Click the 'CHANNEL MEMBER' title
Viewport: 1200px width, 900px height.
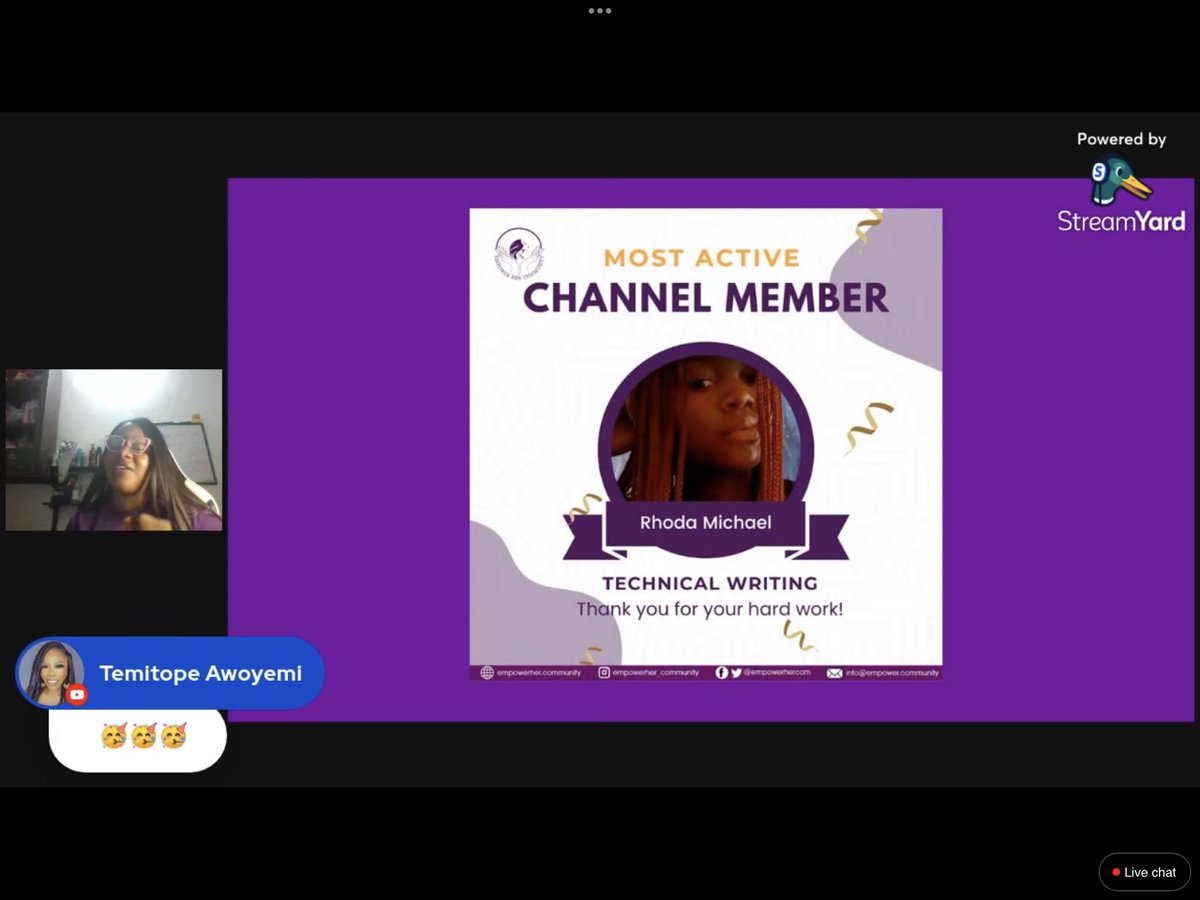(x=705, y=297)
